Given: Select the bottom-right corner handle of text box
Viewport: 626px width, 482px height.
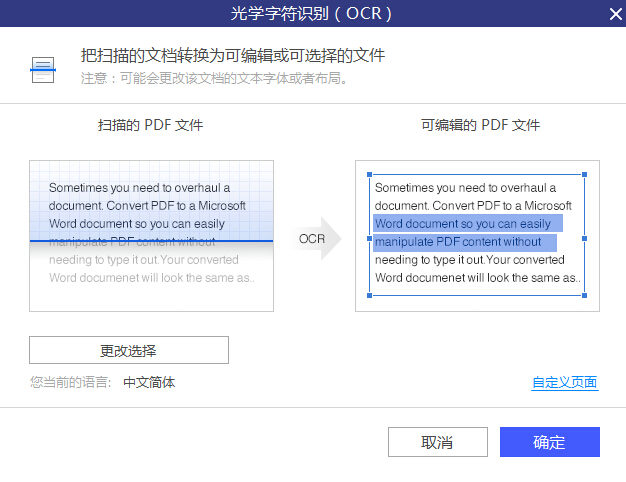Looking at the screenshot, I should (x=584, y=296).
